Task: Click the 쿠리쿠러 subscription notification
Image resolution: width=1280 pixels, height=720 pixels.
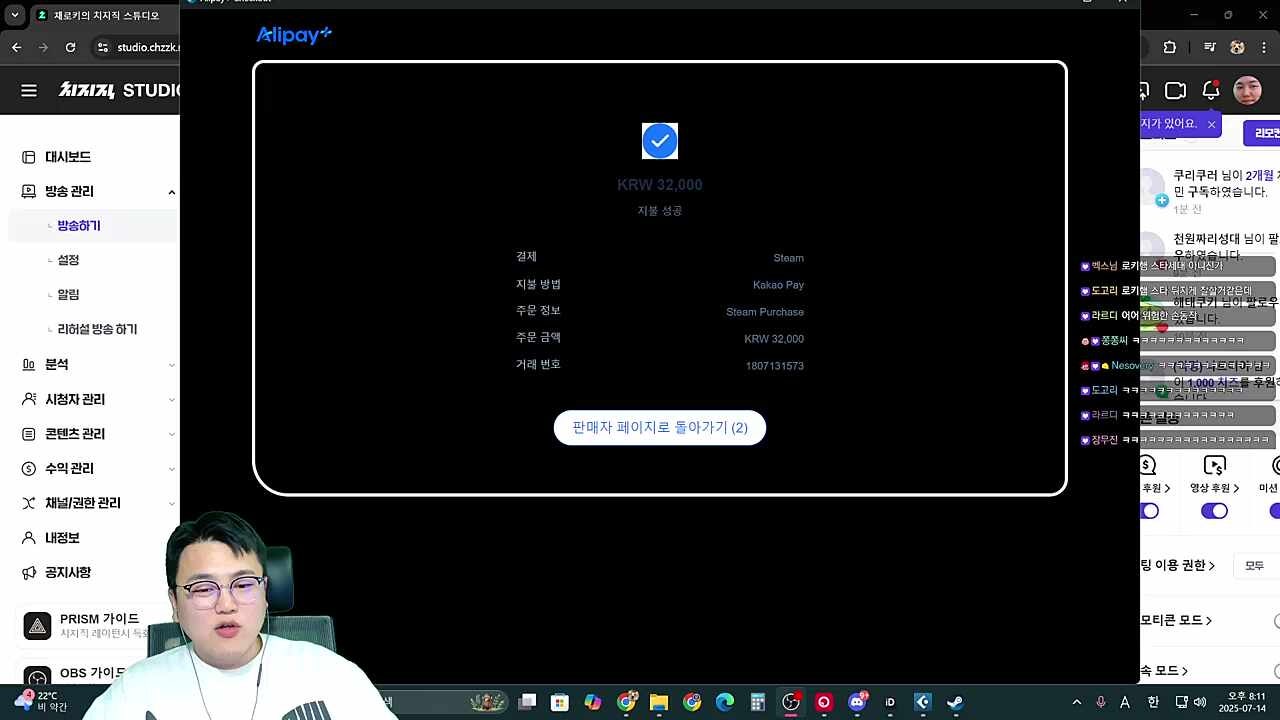Action: click(x=1212, y=192)
